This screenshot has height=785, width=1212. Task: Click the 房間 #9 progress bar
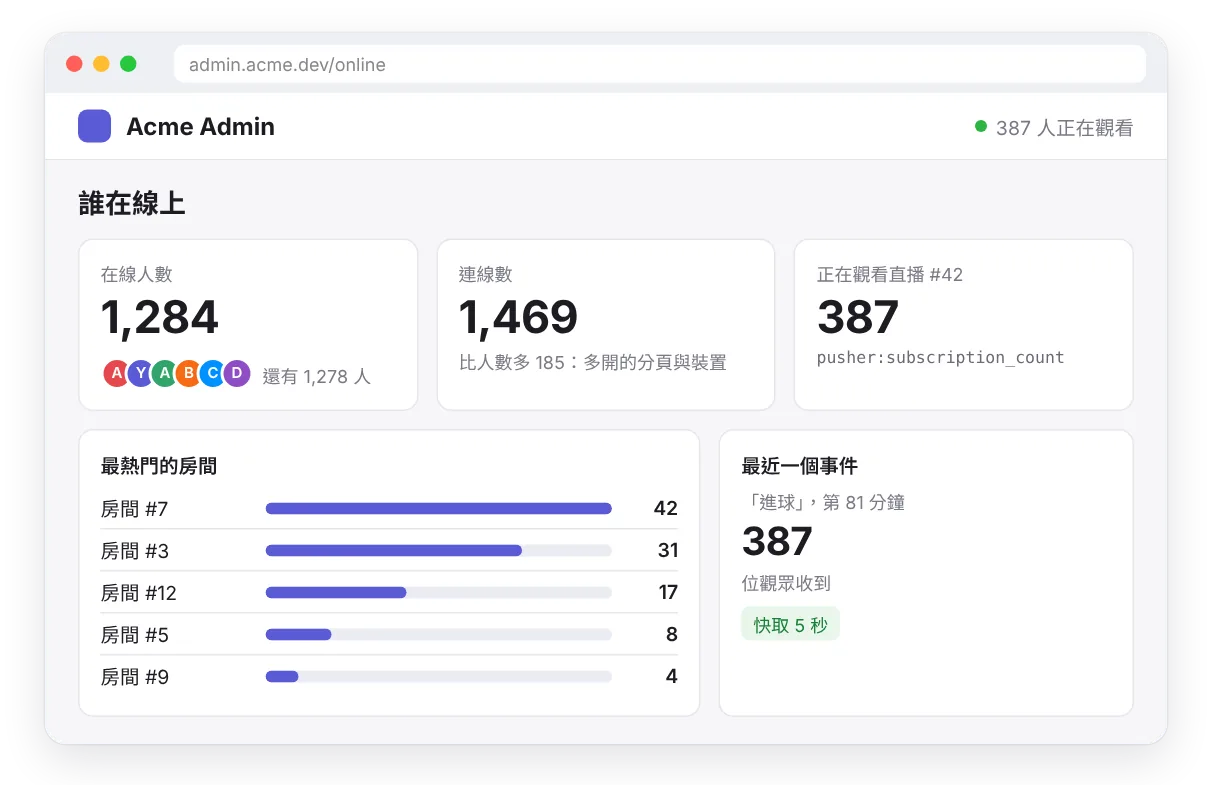(x=439, y=677)
